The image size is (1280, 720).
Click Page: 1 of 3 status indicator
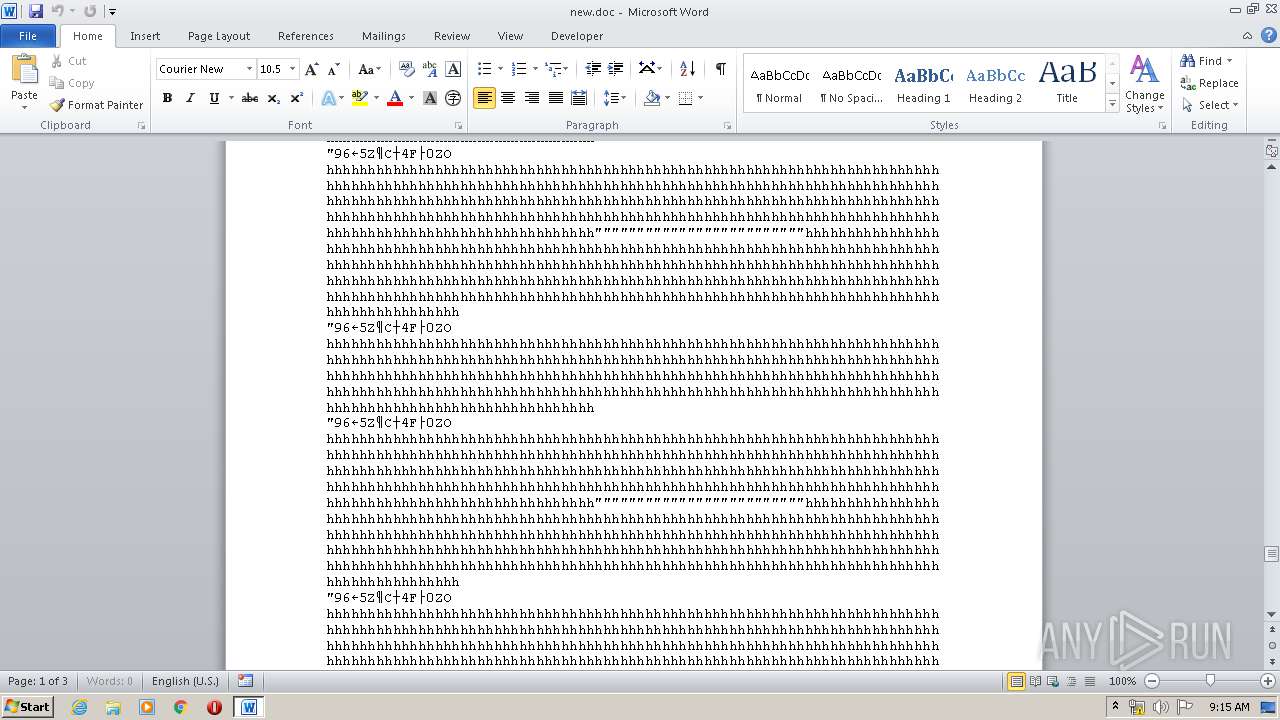click(38, 681)
